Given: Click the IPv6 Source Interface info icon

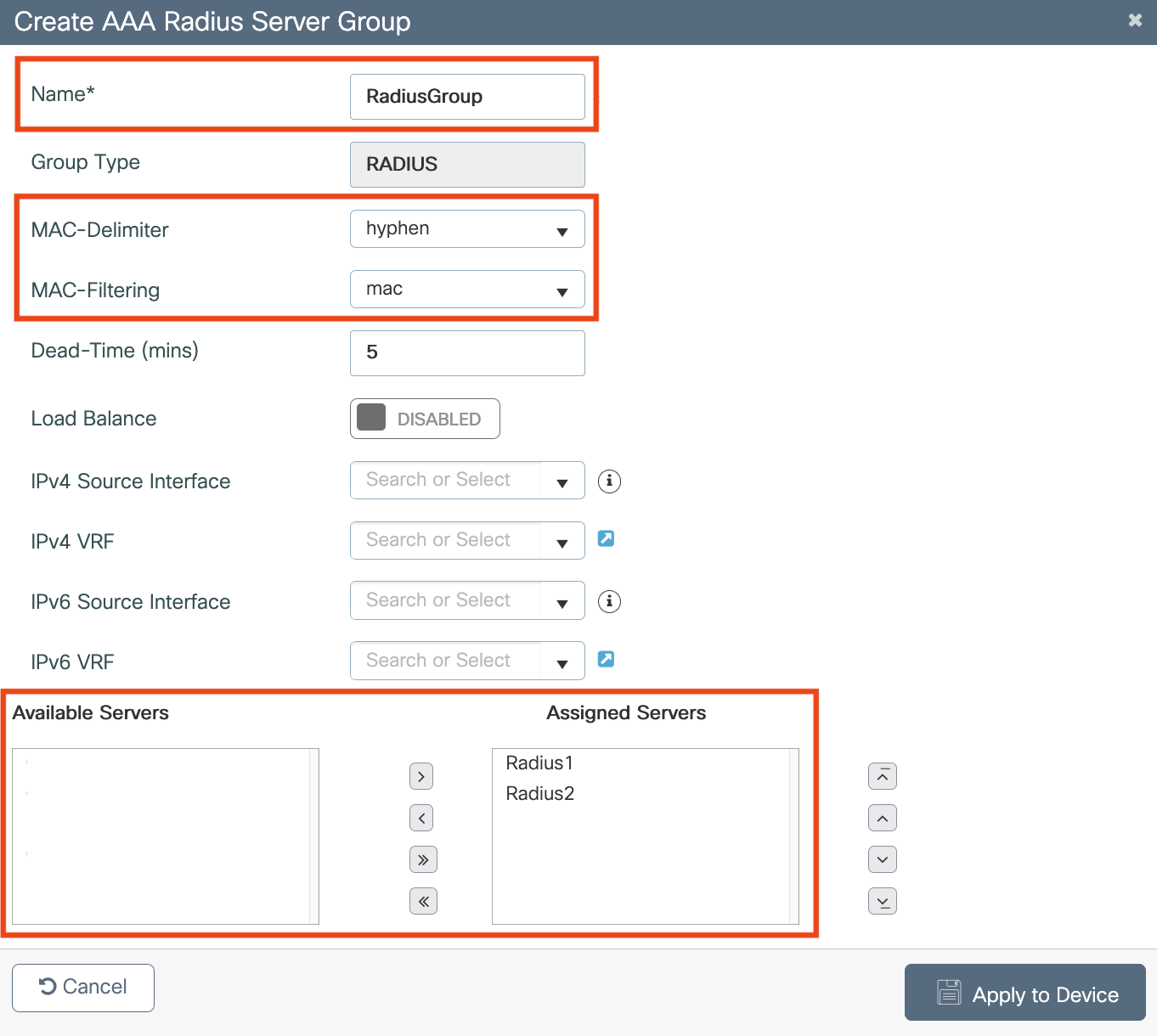Looking at the screenshot, I should (x=609, y=601).
